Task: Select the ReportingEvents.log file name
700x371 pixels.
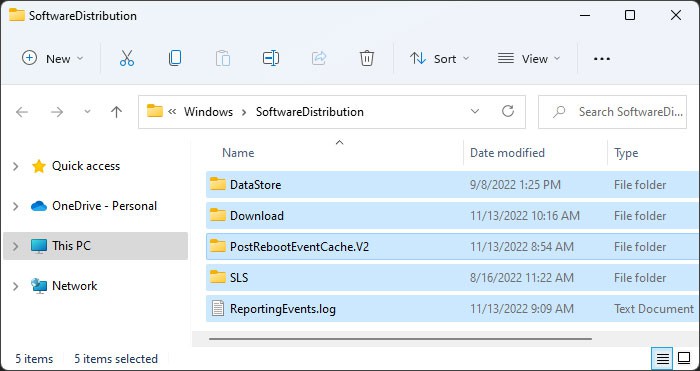Action: [283, 308]
